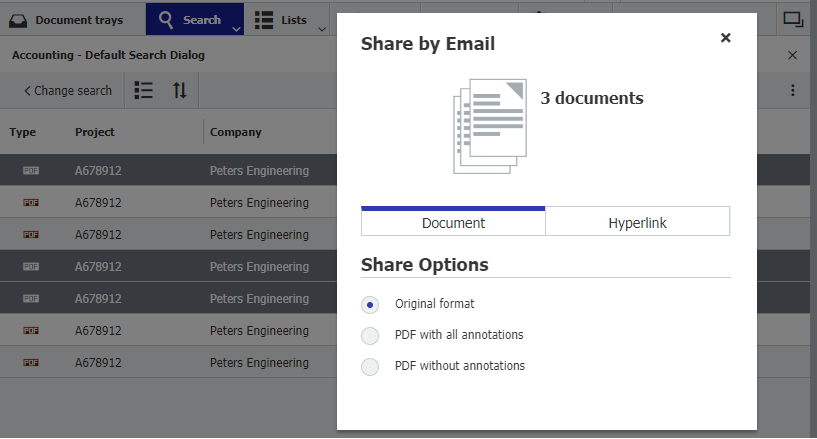Switch to the Hyperlink tab

pyautogui.click(x=637, y=223)
